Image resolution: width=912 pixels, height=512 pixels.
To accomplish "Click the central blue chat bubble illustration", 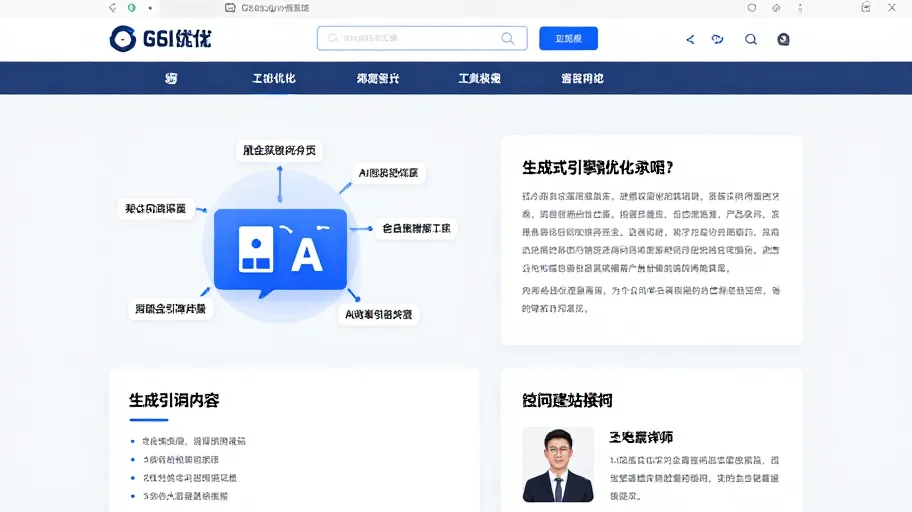I will click(x=280, y=252).
